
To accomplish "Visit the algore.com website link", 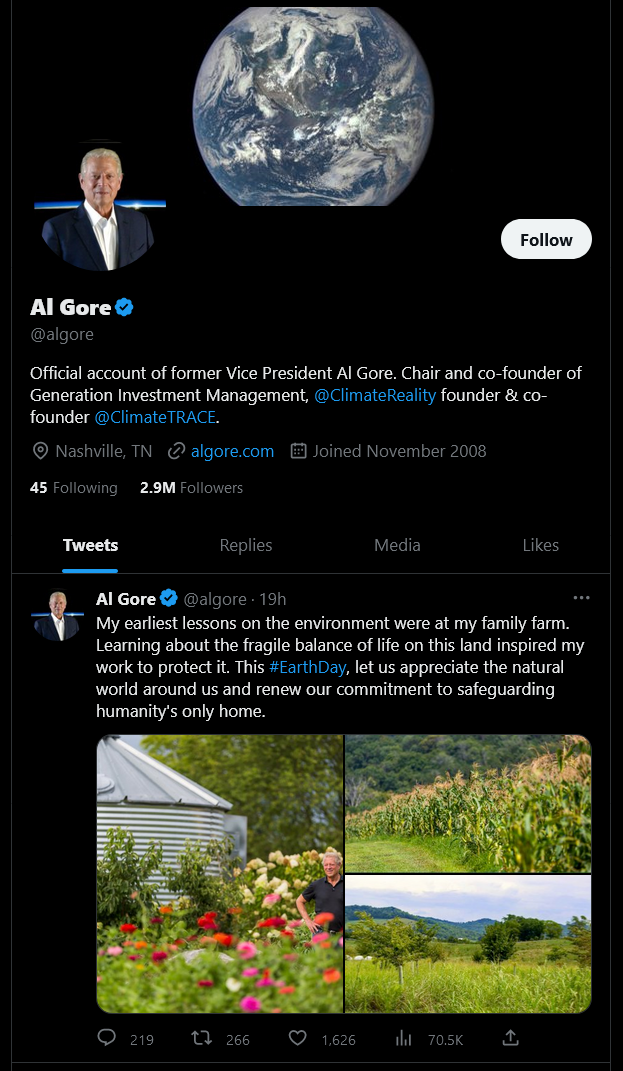I will tap(232, 451).
